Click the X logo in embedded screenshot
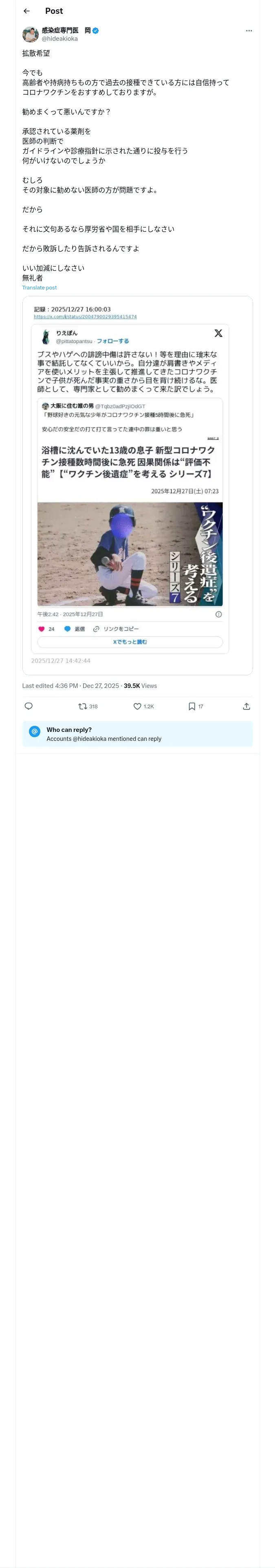This screenshot has width=275, height=1568. [218, 333]
